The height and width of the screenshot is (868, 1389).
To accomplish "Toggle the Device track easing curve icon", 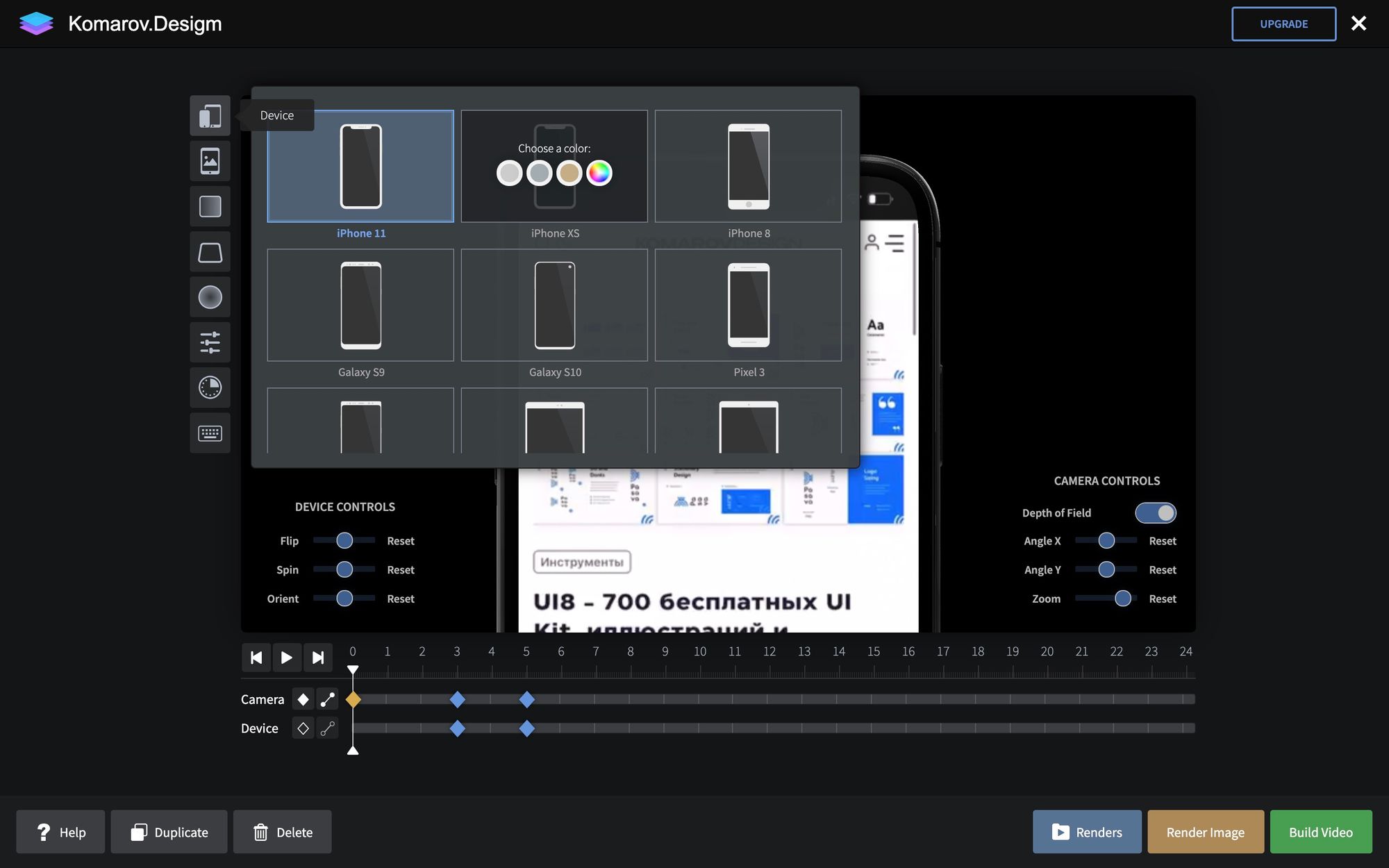I will (327, 728).
